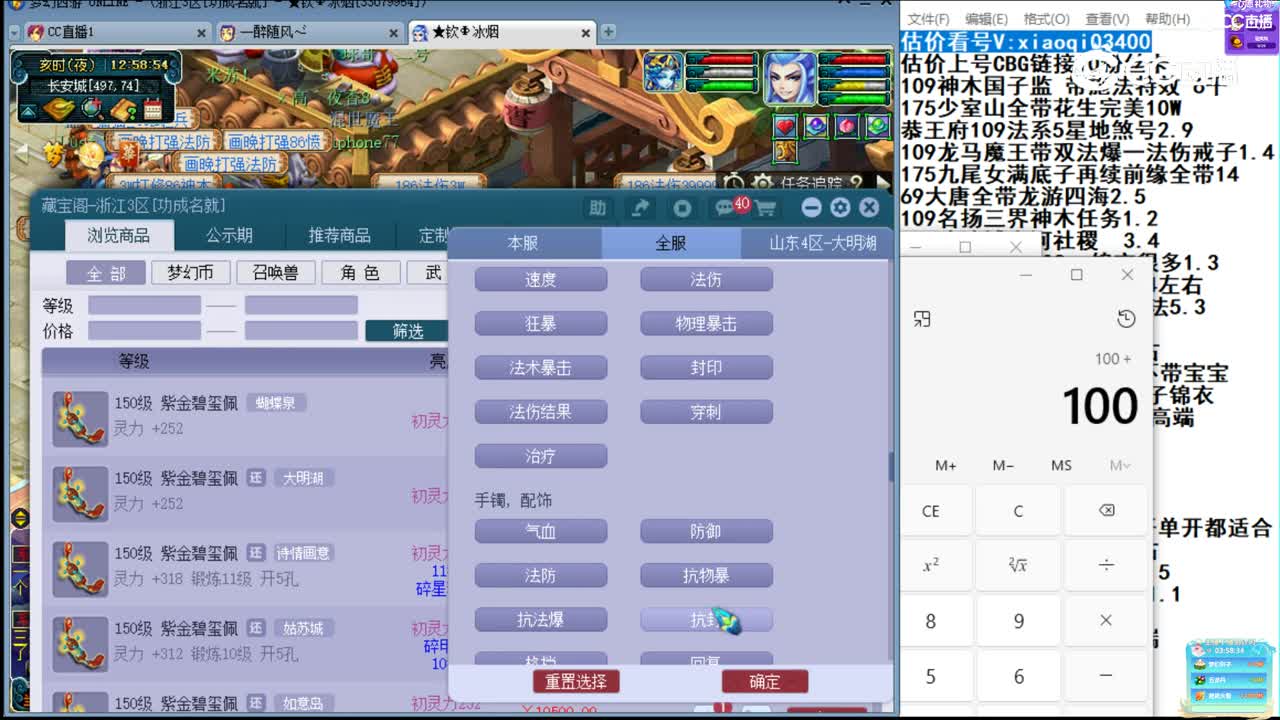Switch to the 一醉随风 tab
The width and height of the screenshot is (1280, 720).
310,33
